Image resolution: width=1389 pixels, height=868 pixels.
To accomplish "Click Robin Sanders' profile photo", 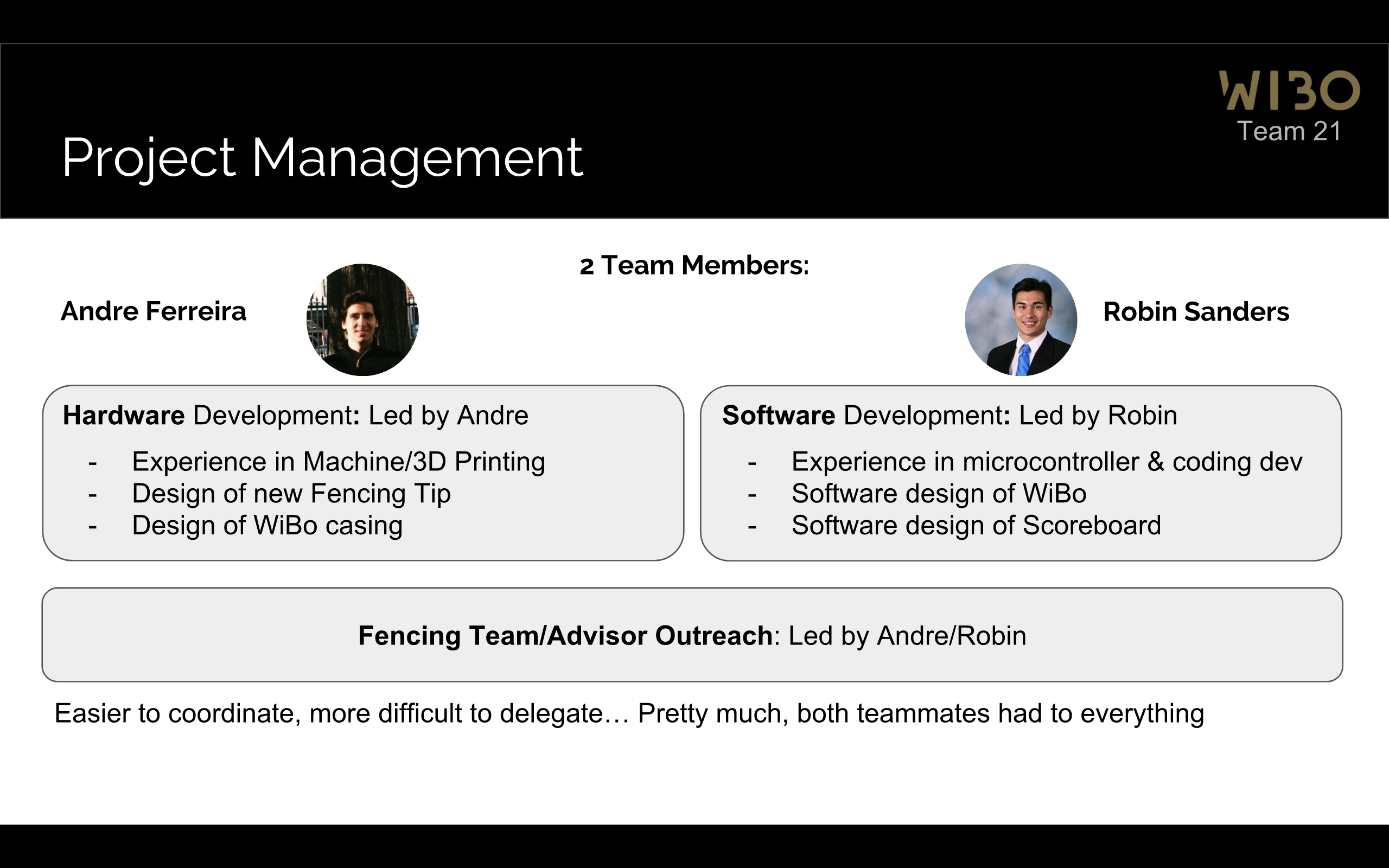I will pyautogui.click(x=1021, y=320).
